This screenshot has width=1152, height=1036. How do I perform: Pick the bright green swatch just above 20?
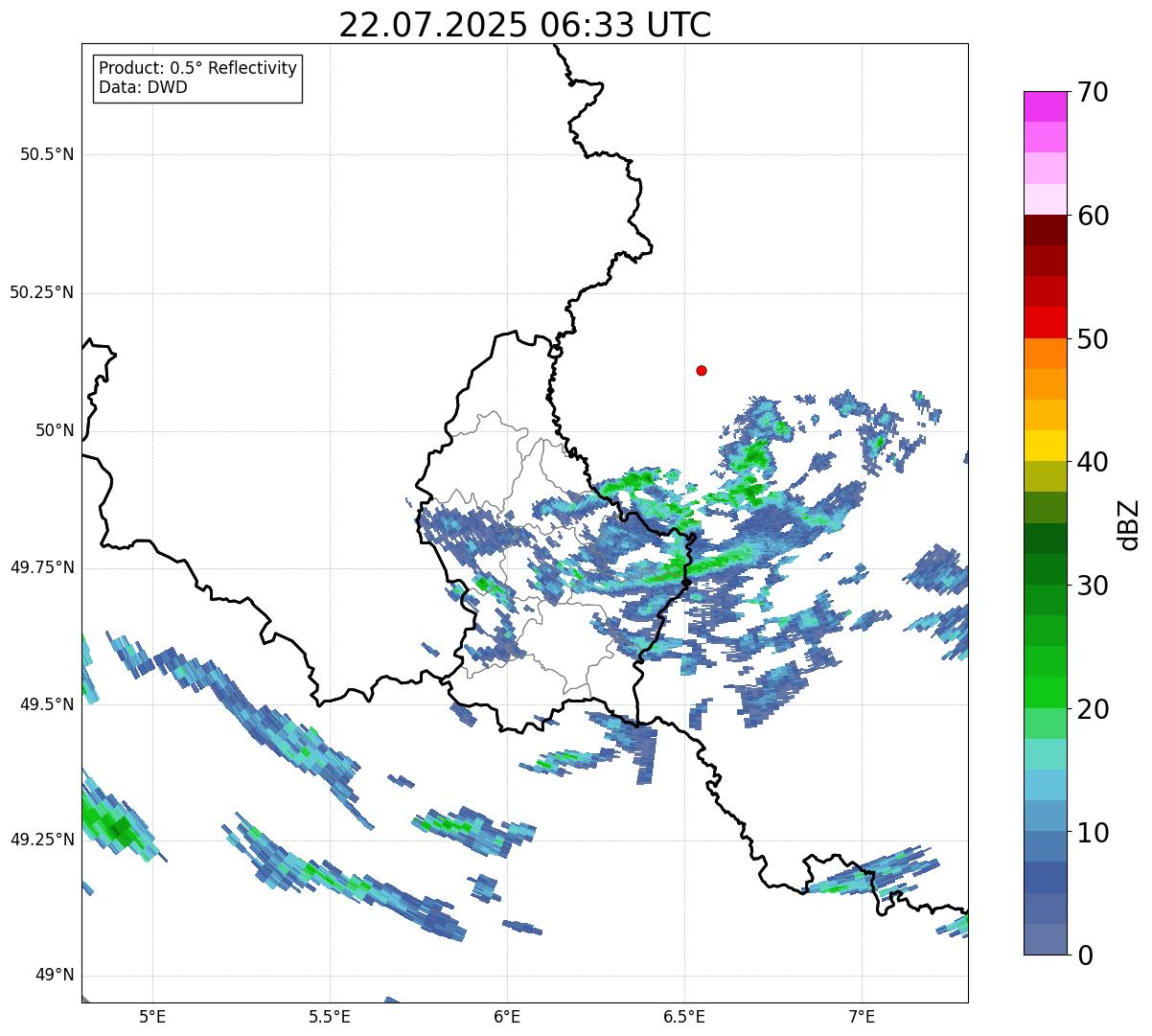click(x=1045, y=693)
